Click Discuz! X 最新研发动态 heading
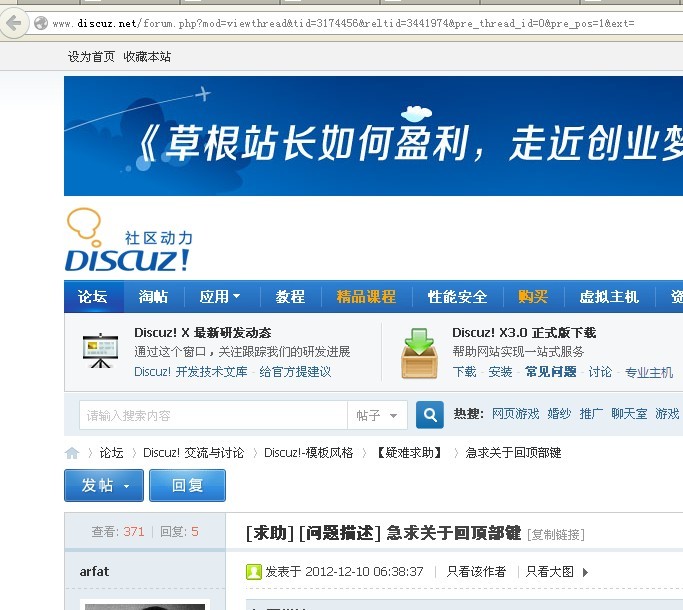The width and height of the screenshot is (683, 610). (203, 333)
